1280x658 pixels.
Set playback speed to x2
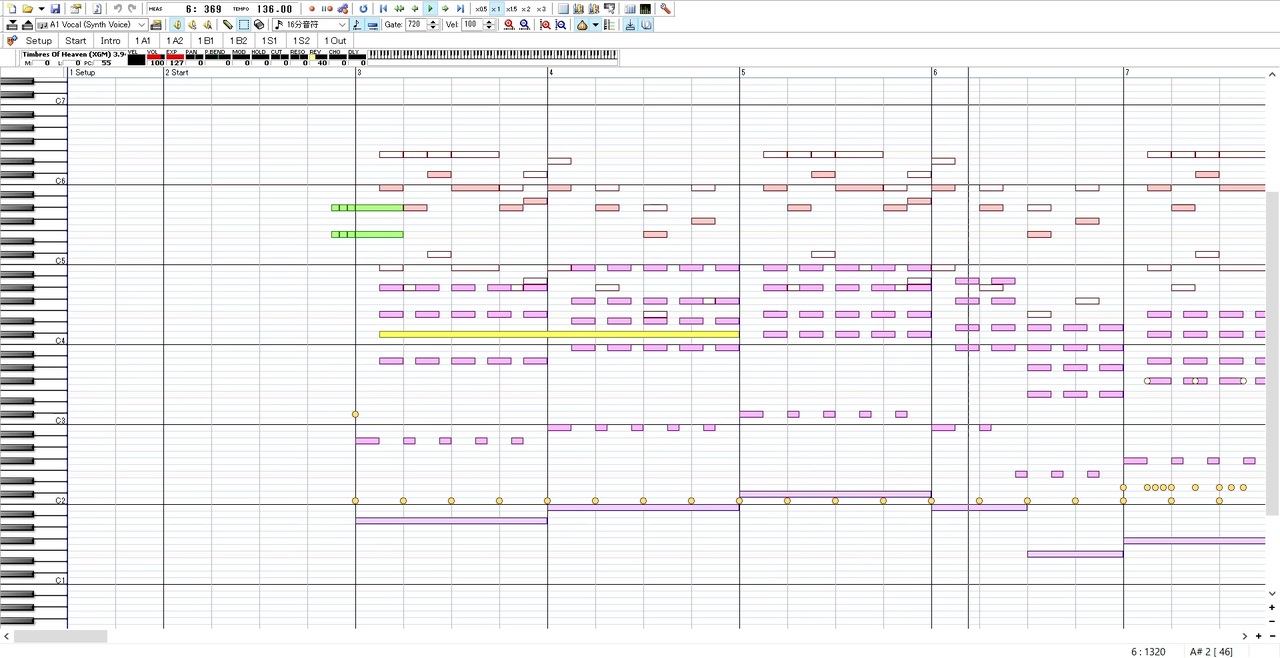point(526,9)
